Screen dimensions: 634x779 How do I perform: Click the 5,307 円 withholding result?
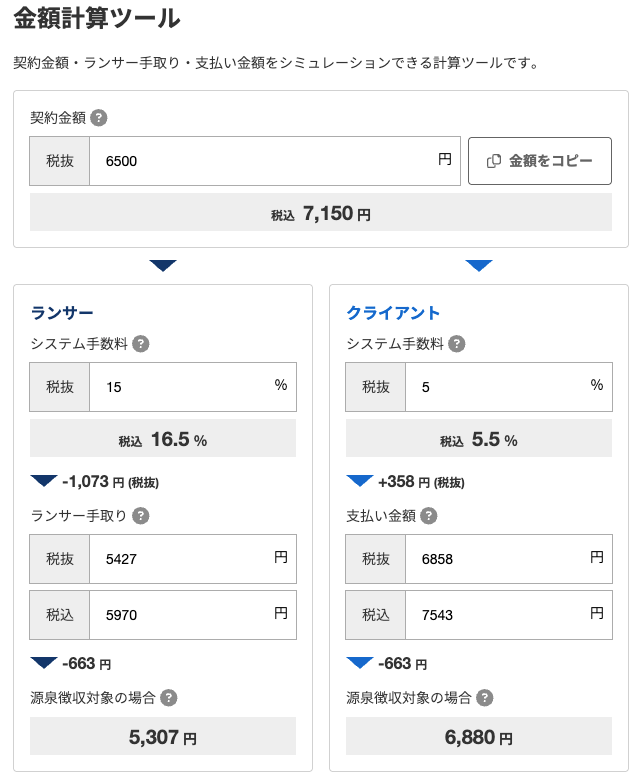[x=163, y=738]
